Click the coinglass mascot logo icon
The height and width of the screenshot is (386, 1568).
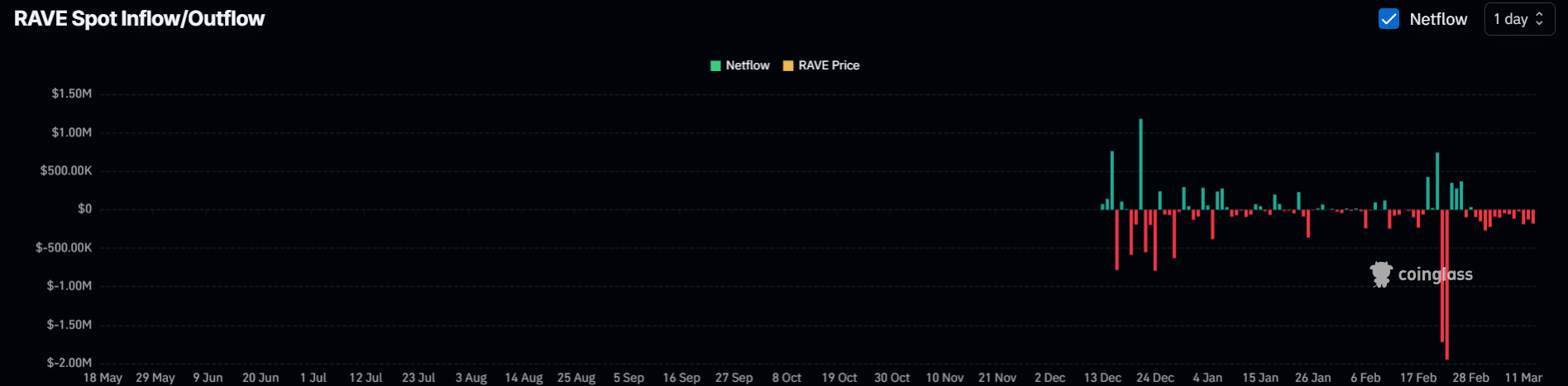tap(1381, 274)
